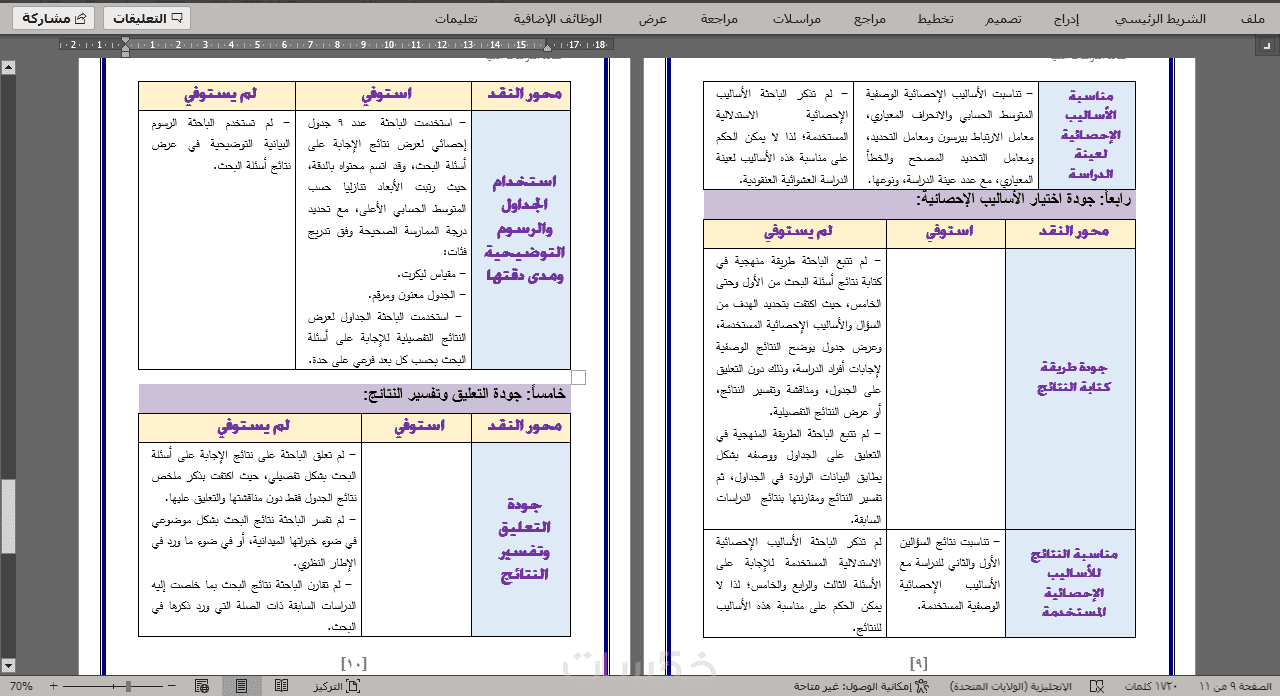Click cell مناسبة النتائج للأساليب الإحصائية المستخدمة

[1071, 583]
